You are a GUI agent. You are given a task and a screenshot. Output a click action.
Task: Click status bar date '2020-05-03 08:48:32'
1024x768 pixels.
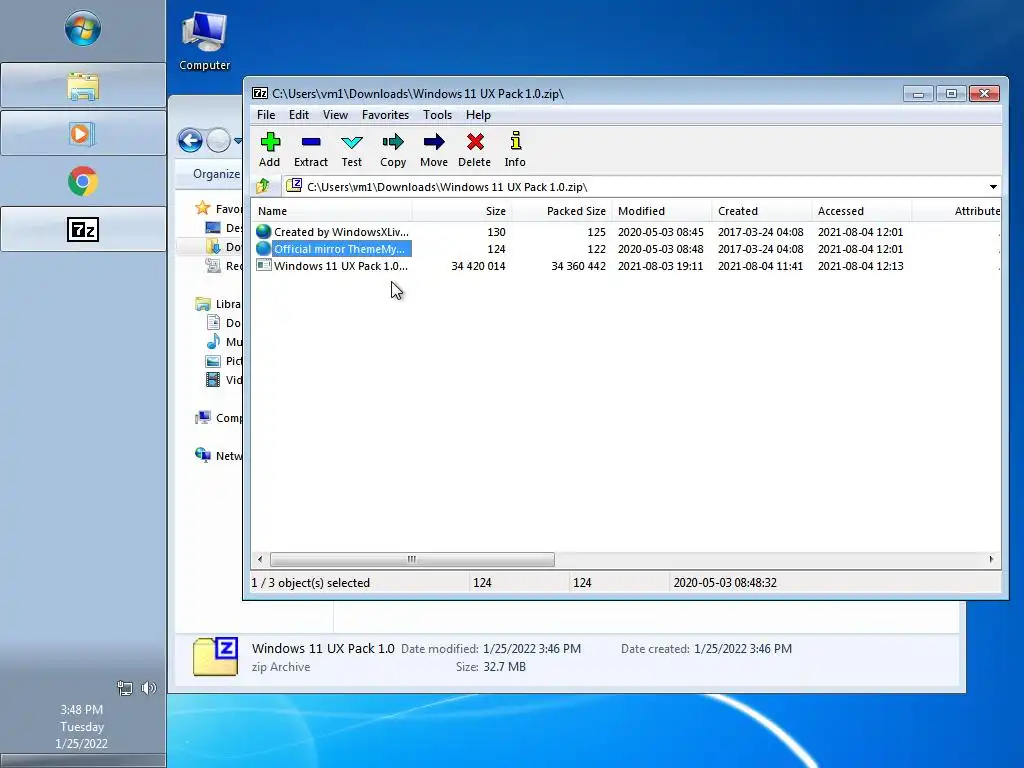pos(725,583)
